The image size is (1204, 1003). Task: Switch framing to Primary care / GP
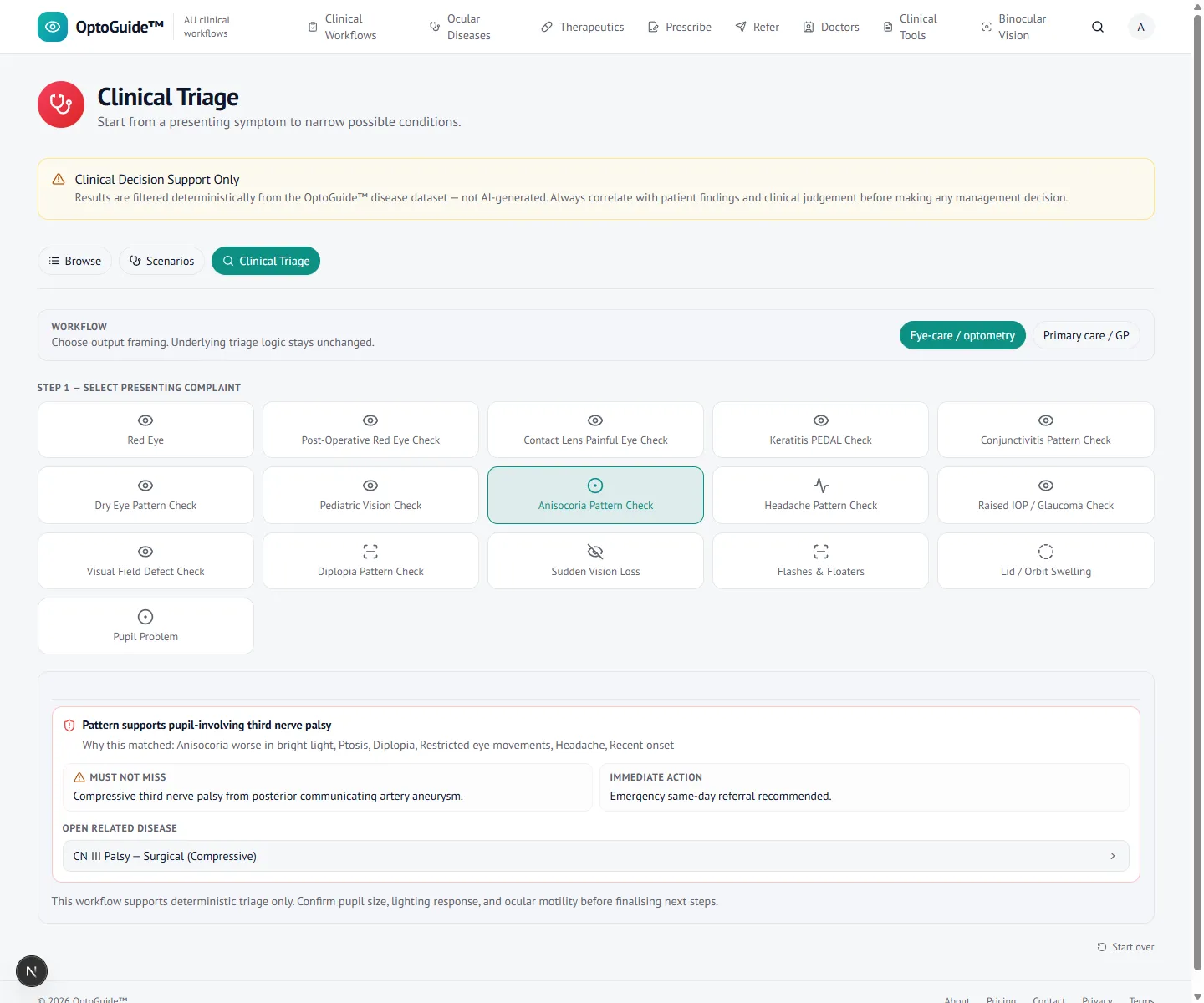point(1086,335)
